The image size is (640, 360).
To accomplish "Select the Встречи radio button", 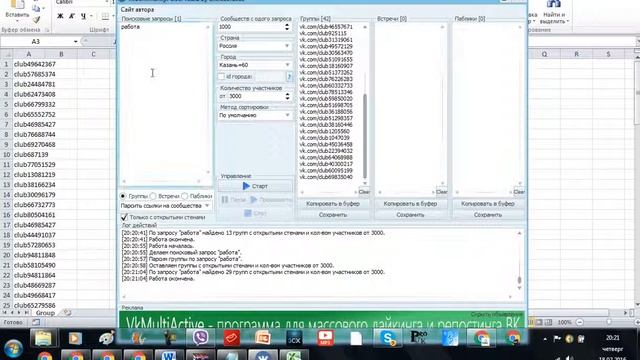I will pos(153,196).
